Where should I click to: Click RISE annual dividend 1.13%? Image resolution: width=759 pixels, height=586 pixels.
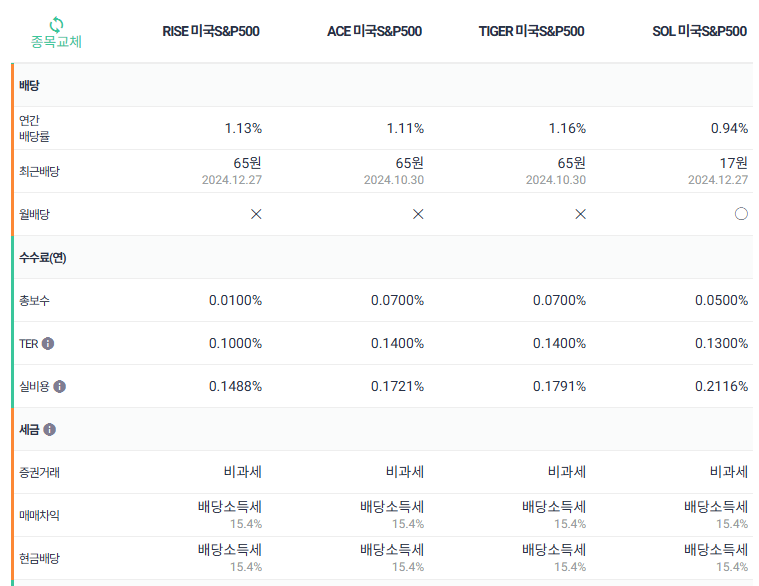click(x=243, y=128)
